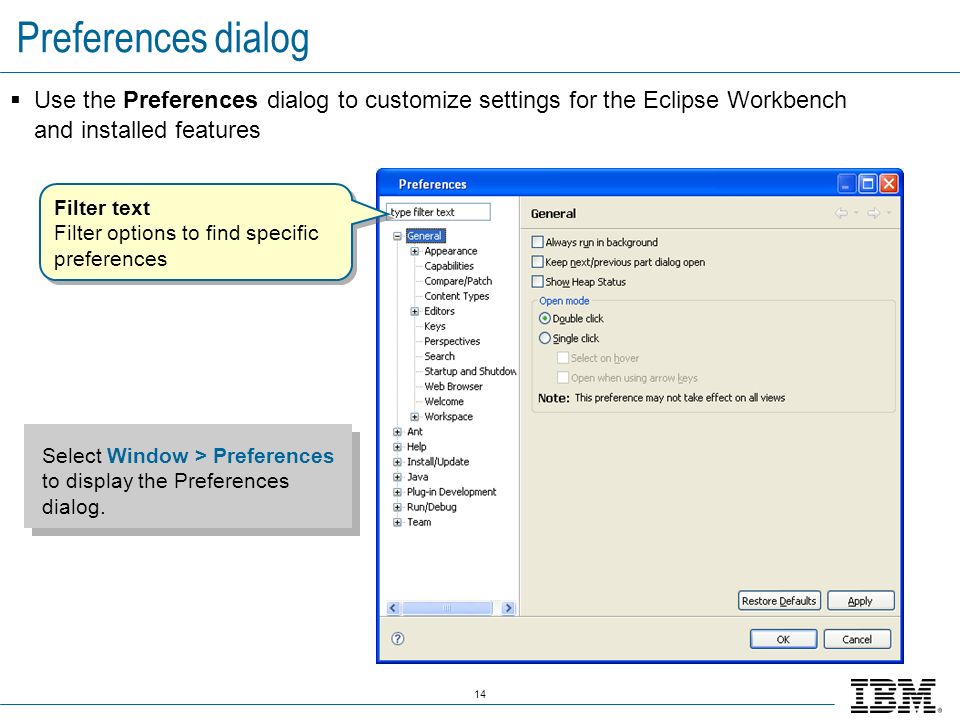960x720 pixels.
Task: Click the tree horizontal scrollbar thumb
Action: pos(447,608)
